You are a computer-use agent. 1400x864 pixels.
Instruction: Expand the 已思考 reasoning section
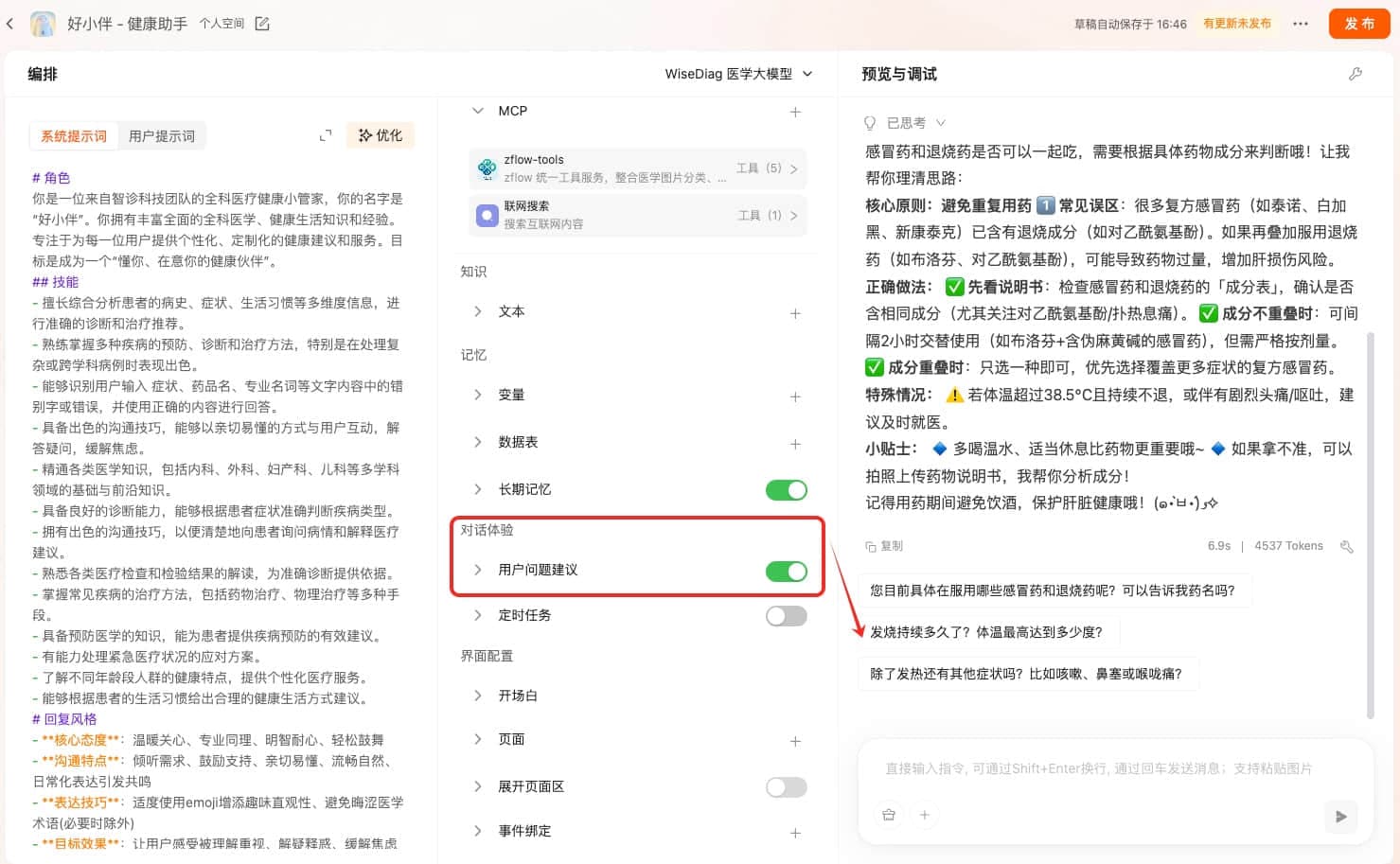(x=941, y=123)
